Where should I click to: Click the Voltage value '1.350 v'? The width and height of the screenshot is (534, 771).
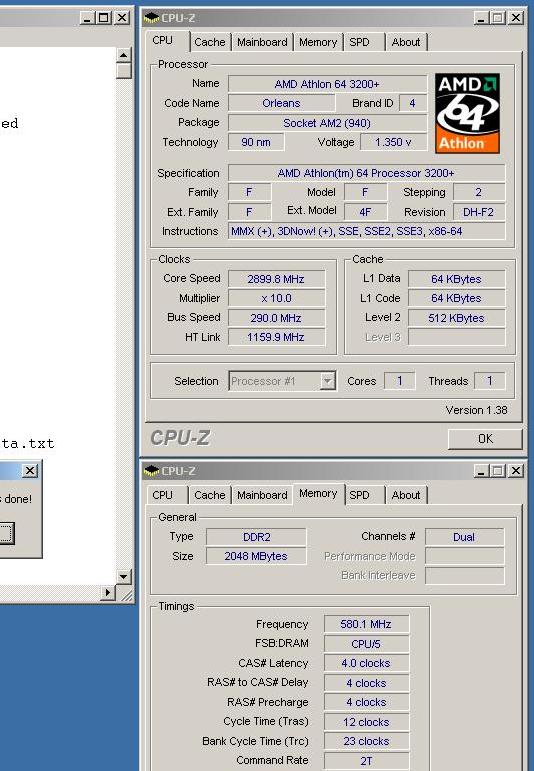[393, 142]
